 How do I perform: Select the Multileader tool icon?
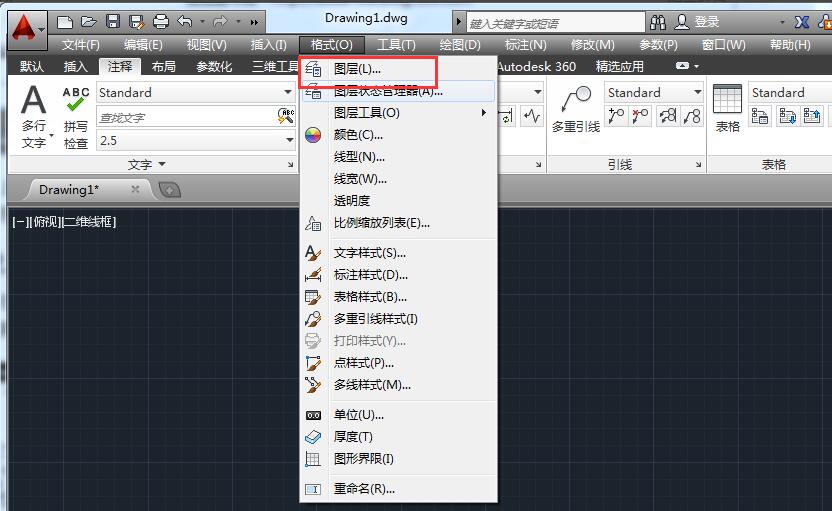pos(576,100)
